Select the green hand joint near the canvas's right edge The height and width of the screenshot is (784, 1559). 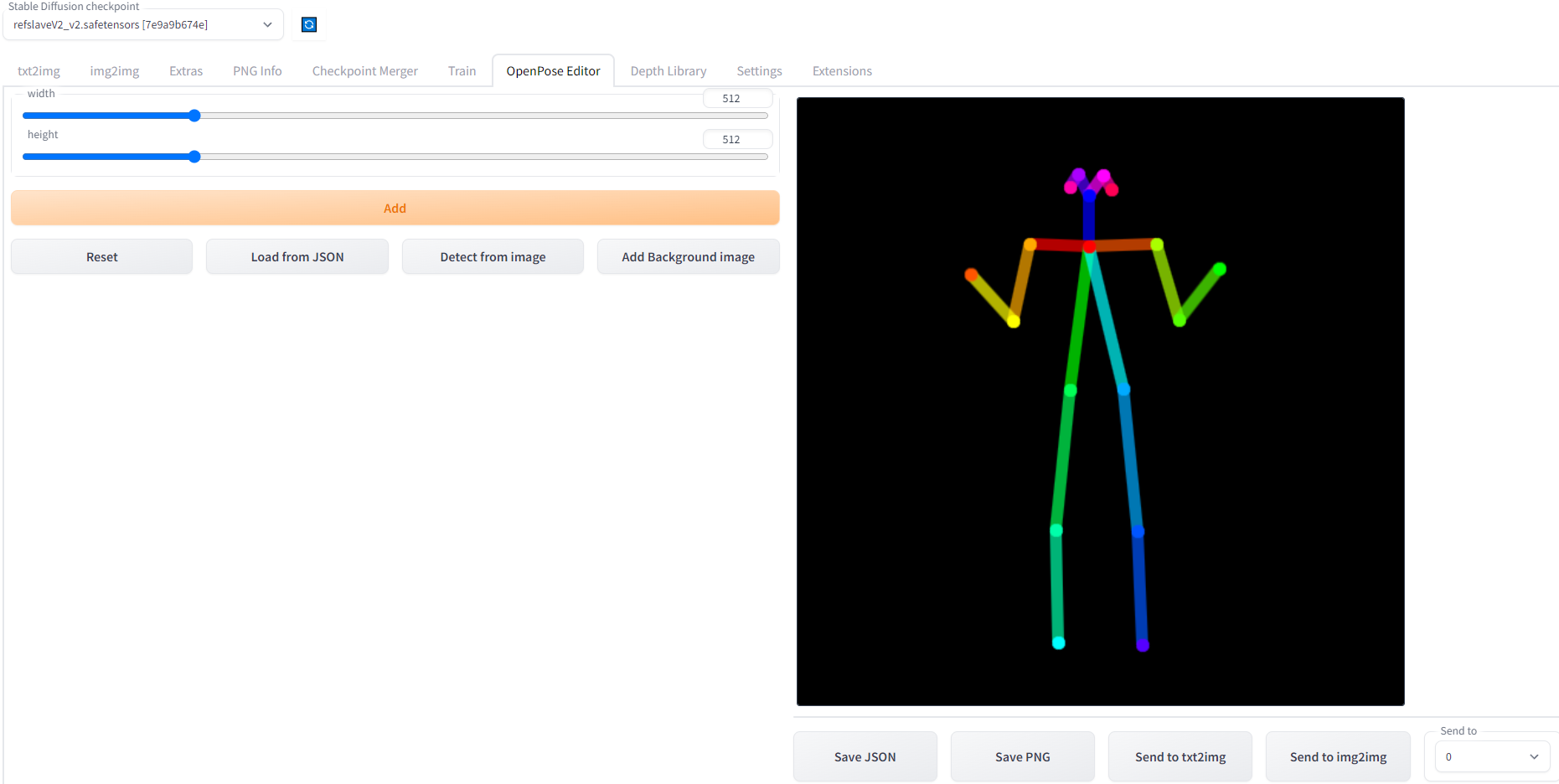(x=1220, y=269)
